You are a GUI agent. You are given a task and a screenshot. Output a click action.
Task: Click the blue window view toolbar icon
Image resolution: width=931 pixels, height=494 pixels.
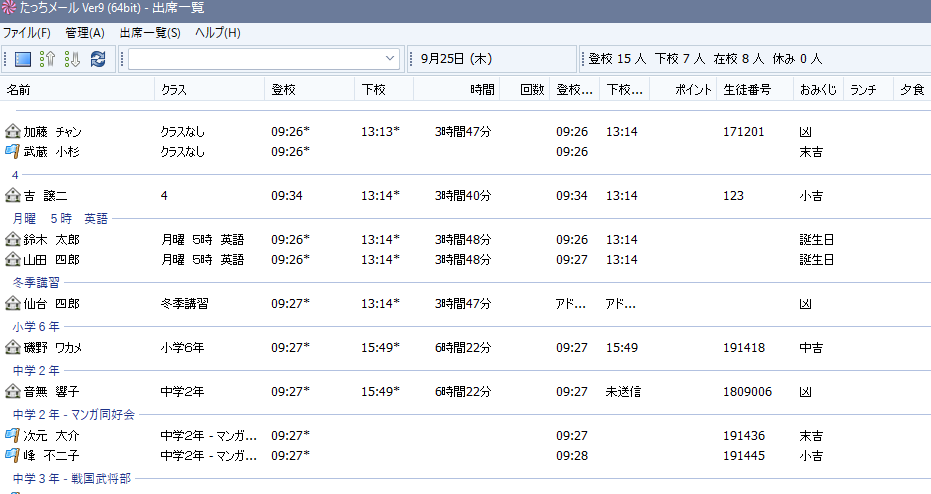pyautogui.click(x=24, y=59)
